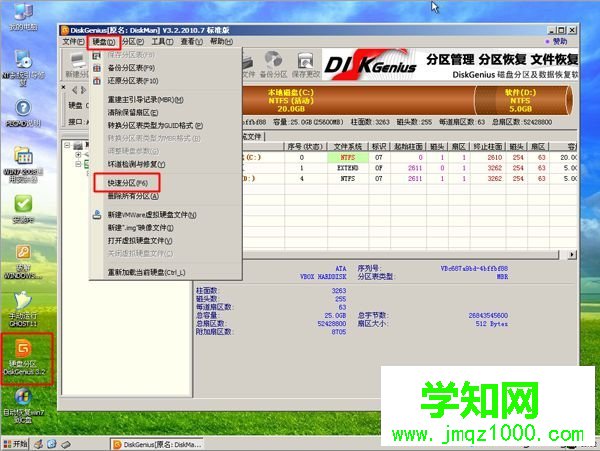Open the 分区(P) menu

click(x=133, y=41)
